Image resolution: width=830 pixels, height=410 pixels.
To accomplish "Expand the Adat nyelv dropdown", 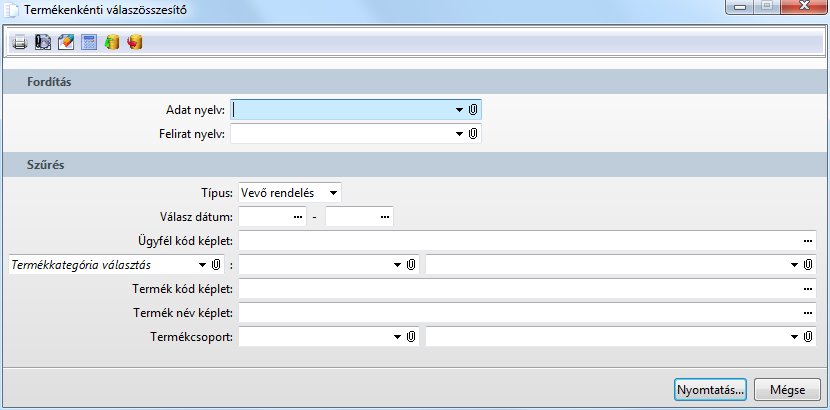I will click(x=459, y=109).
